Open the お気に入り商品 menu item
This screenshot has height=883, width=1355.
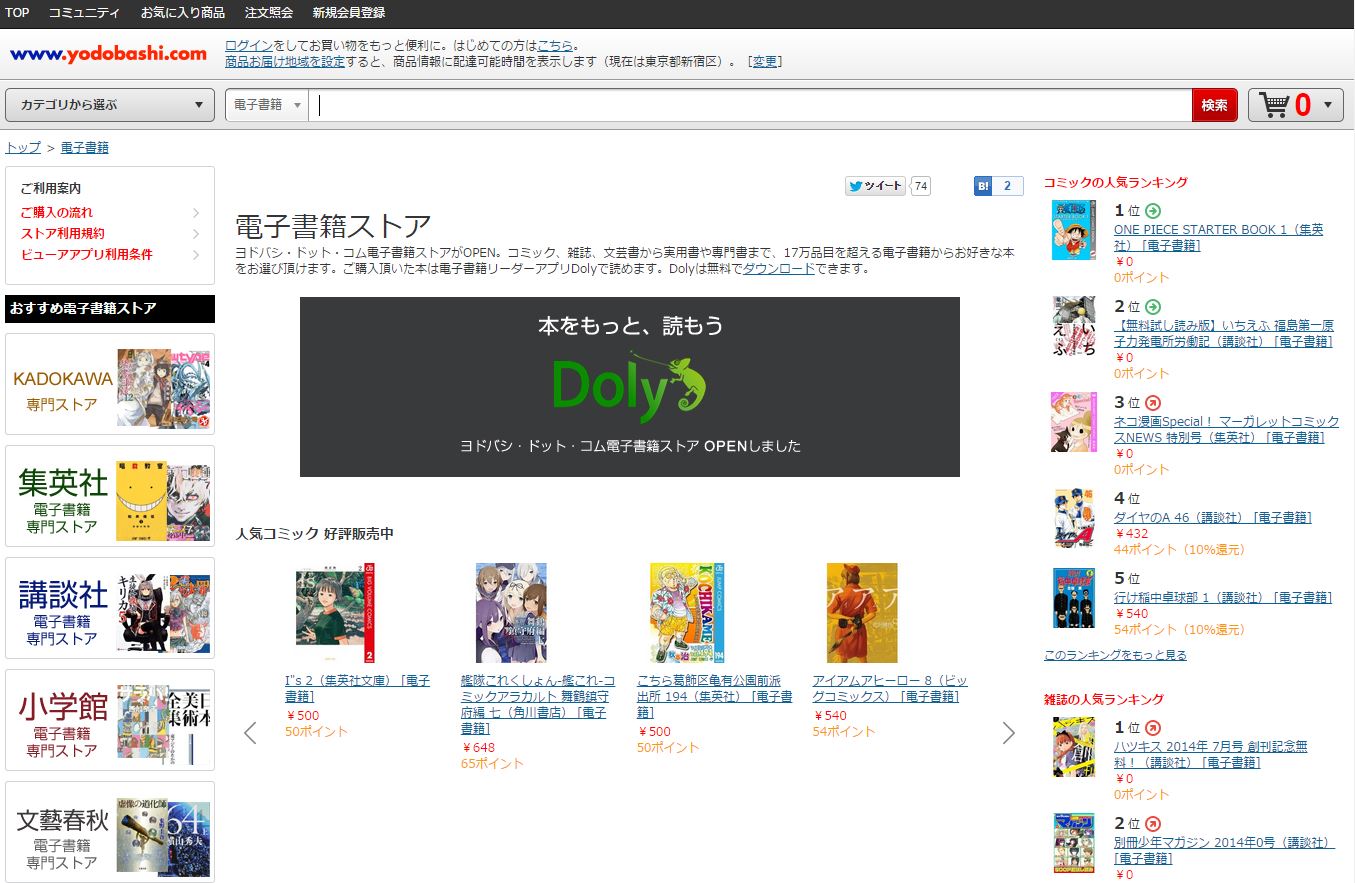click(x=182, y=13)
